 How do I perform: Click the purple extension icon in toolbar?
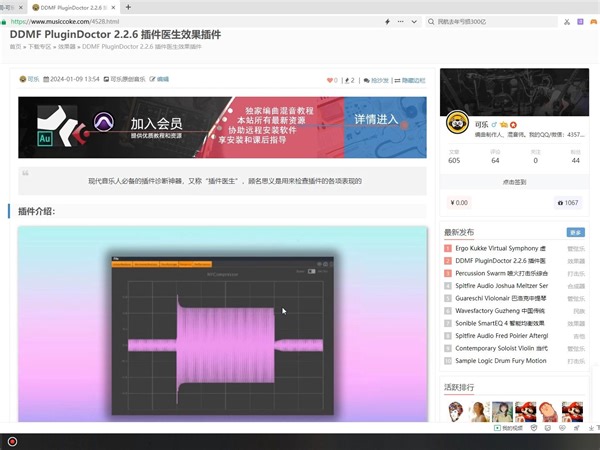coord(580,22)
